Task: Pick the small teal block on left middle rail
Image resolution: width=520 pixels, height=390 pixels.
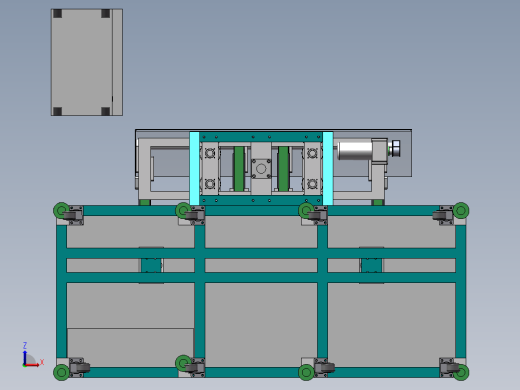Action: 151,265
